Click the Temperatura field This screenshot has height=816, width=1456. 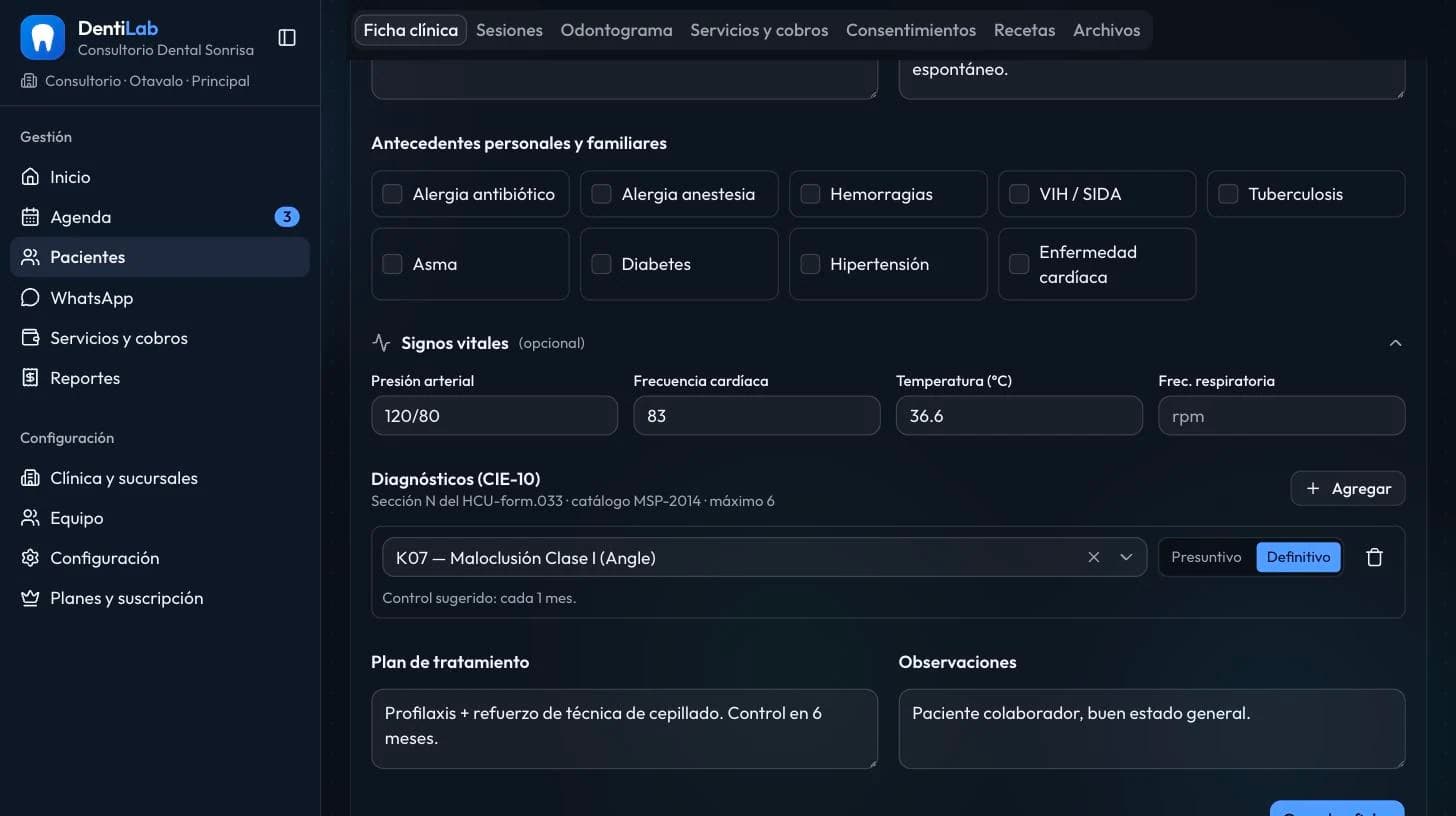click(x=1019, y=415)
